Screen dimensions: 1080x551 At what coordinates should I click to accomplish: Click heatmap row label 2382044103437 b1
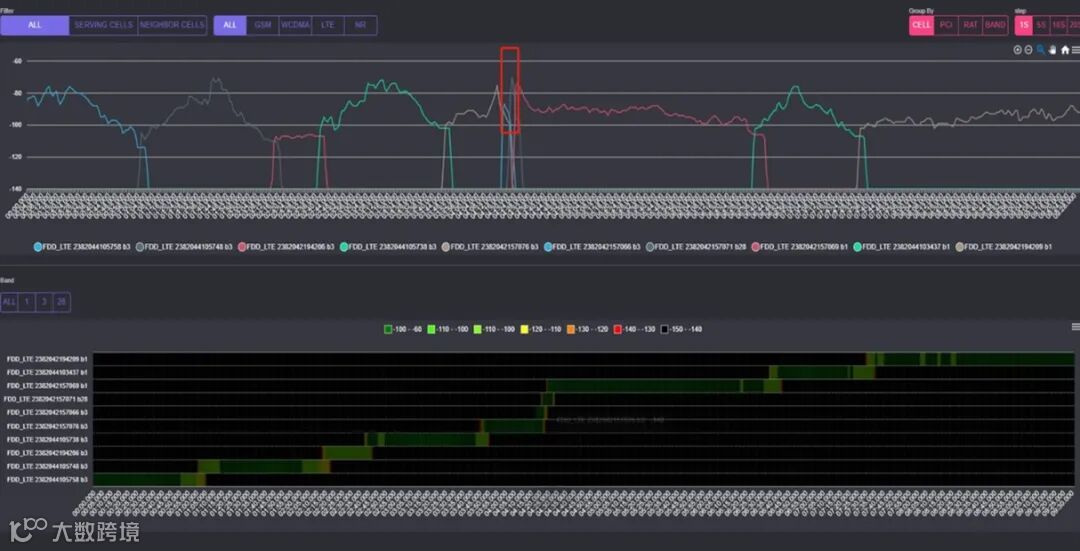47,372
